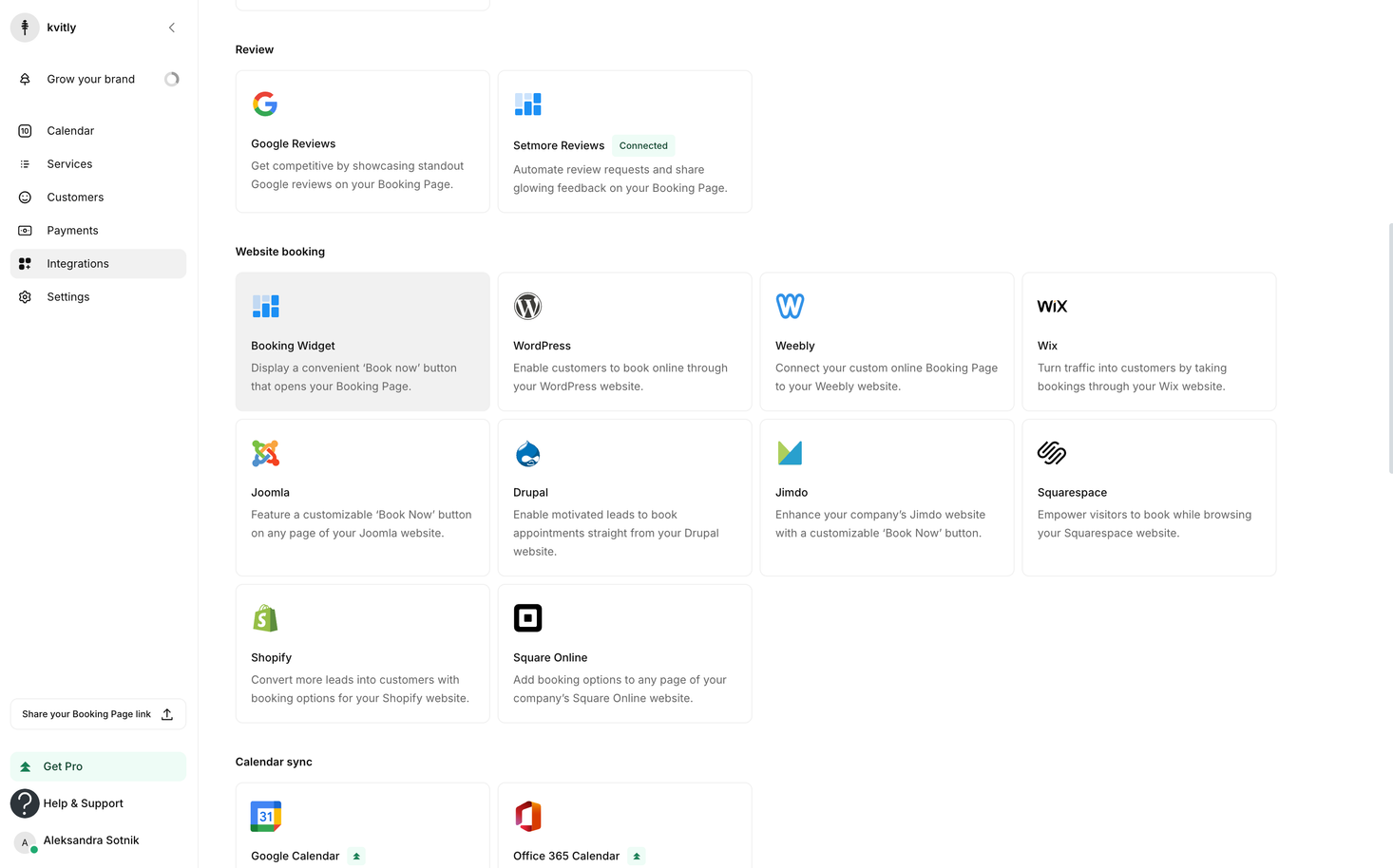Click the Calendar sync section heading
The height and width of the screenshot is (868, 1393).
click(274, 763)
